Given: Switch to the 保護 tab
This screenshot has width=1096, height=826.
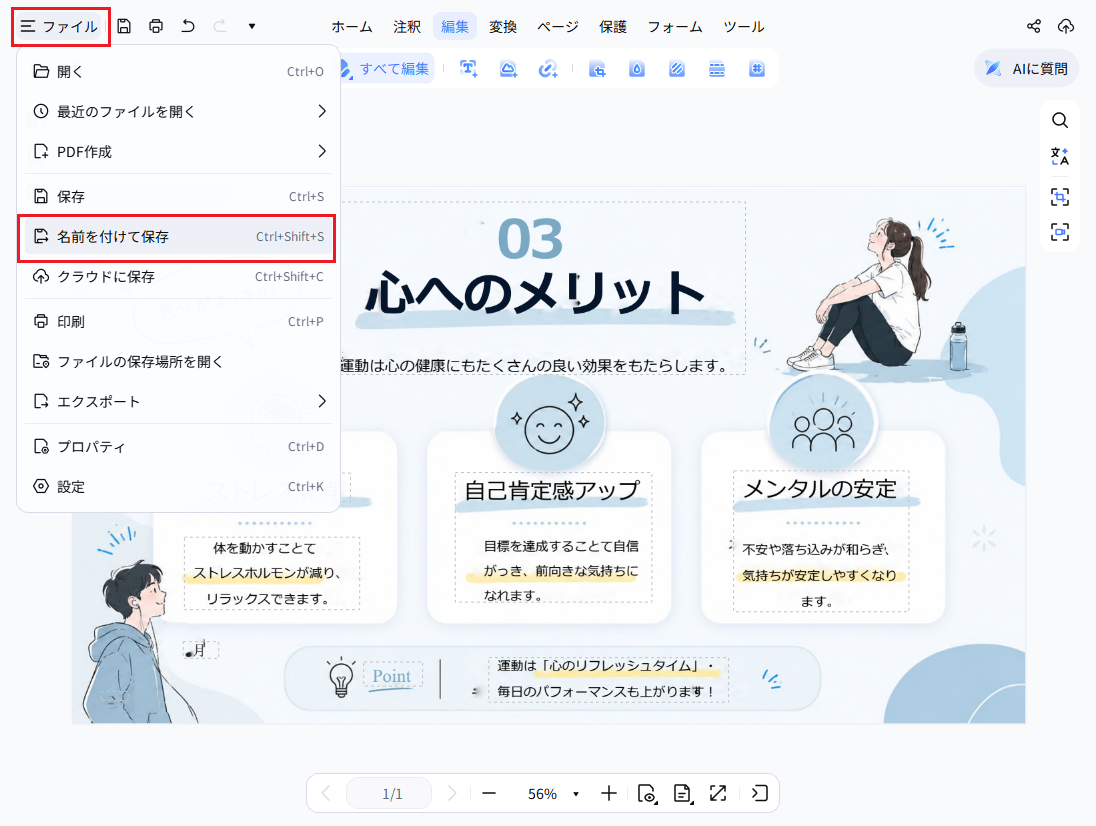Looking at the screenshot, I should pos(613,27).
